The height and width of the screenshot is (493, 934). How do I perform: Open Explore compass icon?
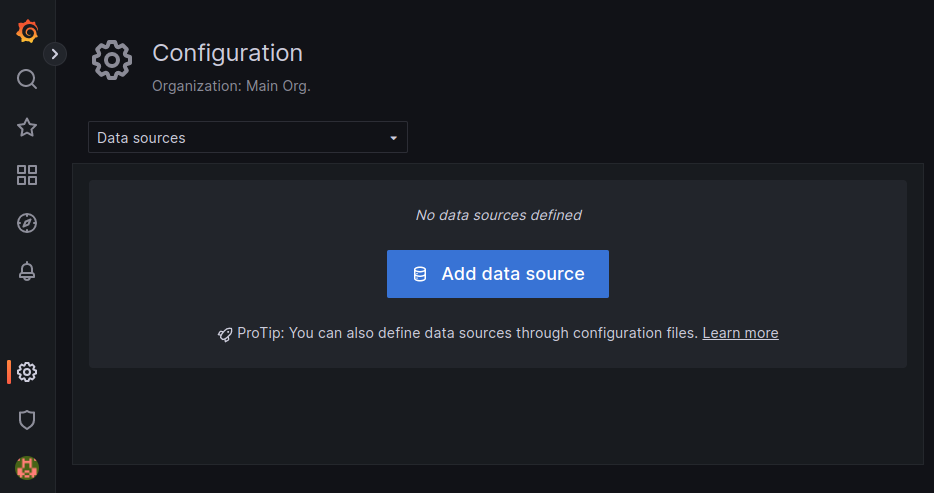tap(27, 223)
